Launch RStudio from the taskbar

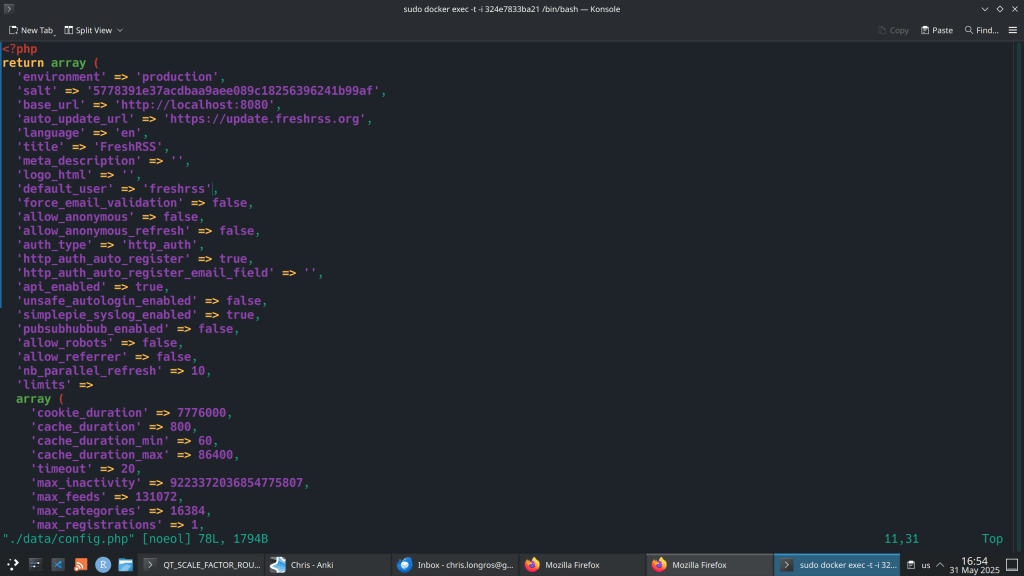(103, 565)
